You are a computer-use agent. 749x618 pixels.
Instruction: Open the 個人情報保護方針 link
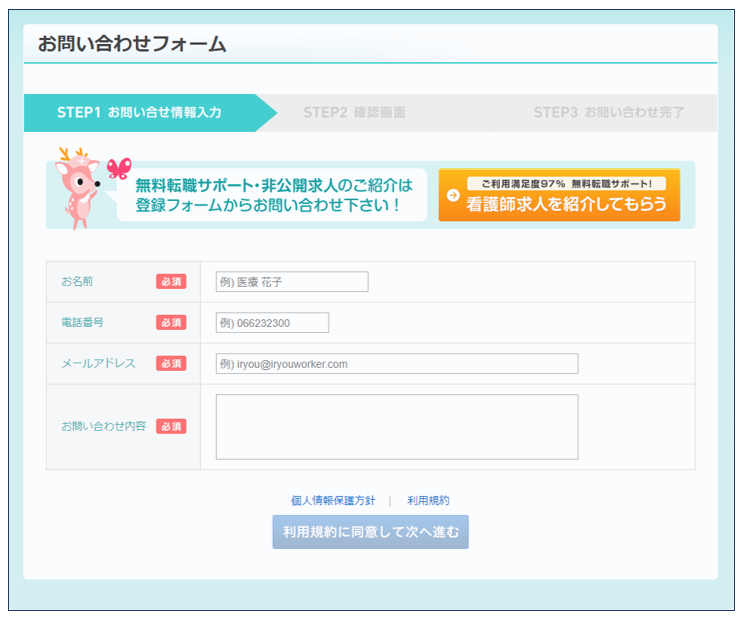(x=333, y=501)
